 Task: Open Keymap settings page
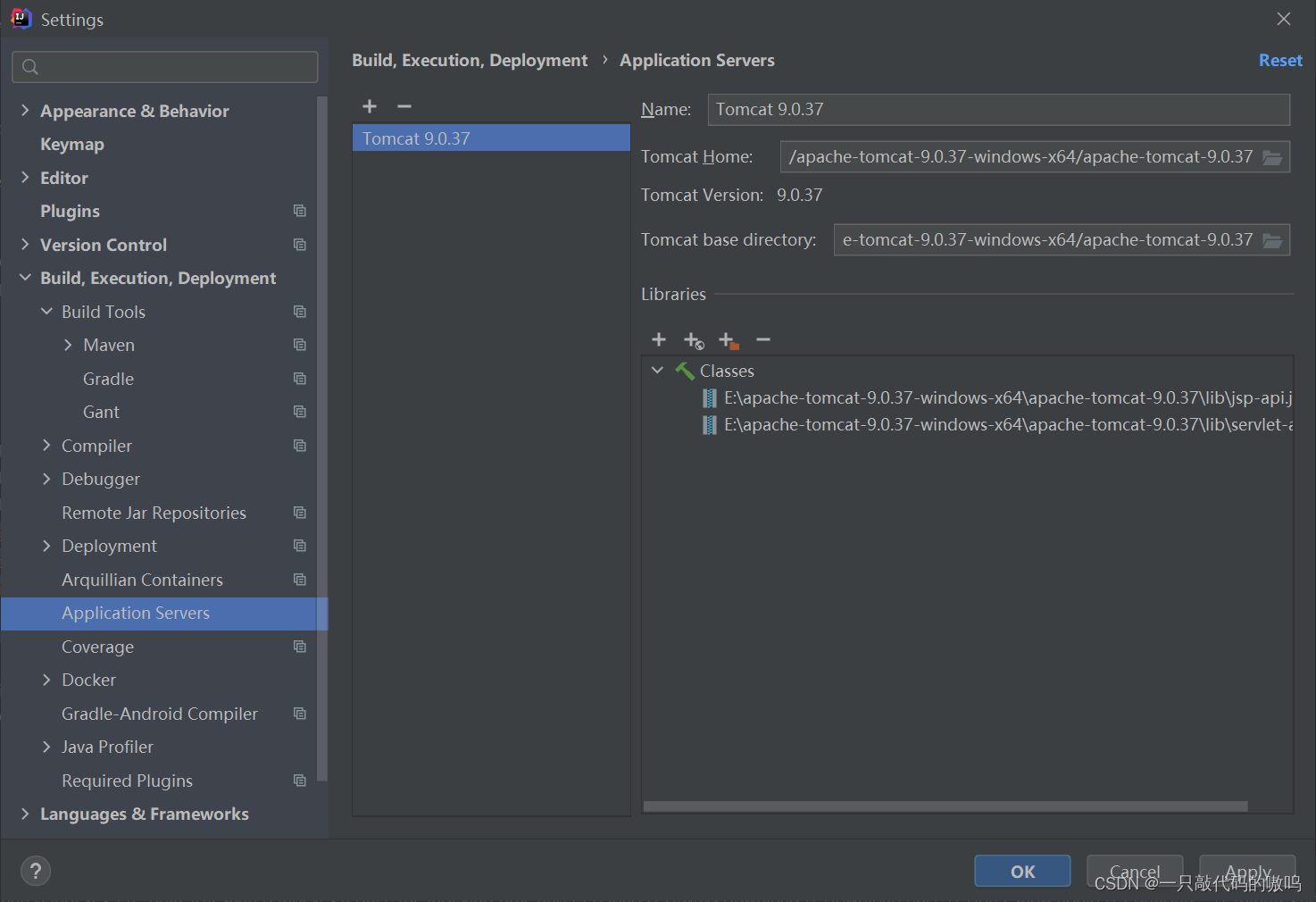coord(72,145)
